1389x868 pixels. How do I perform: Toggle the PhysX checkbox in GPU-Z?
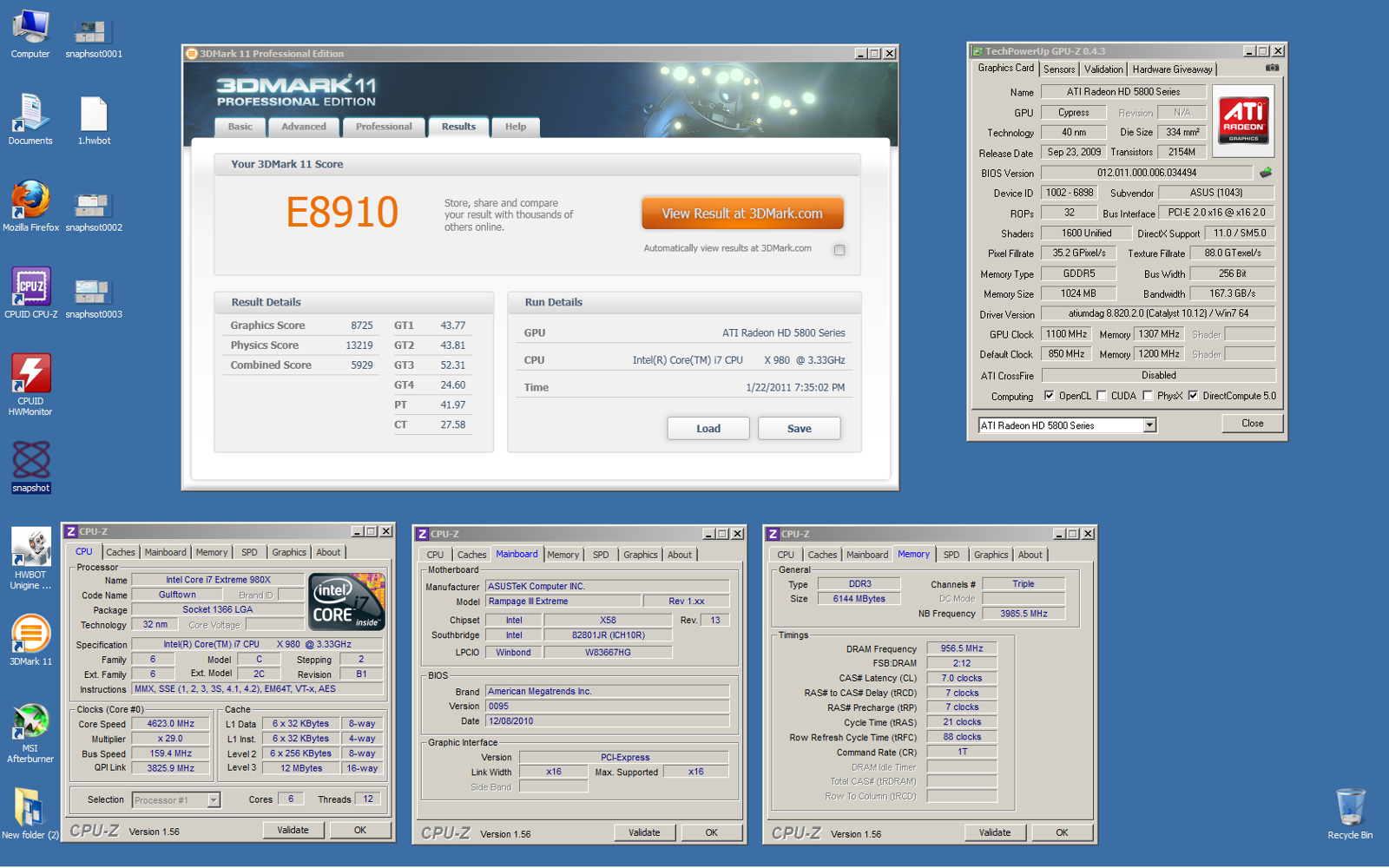[x=1148, y=396]
